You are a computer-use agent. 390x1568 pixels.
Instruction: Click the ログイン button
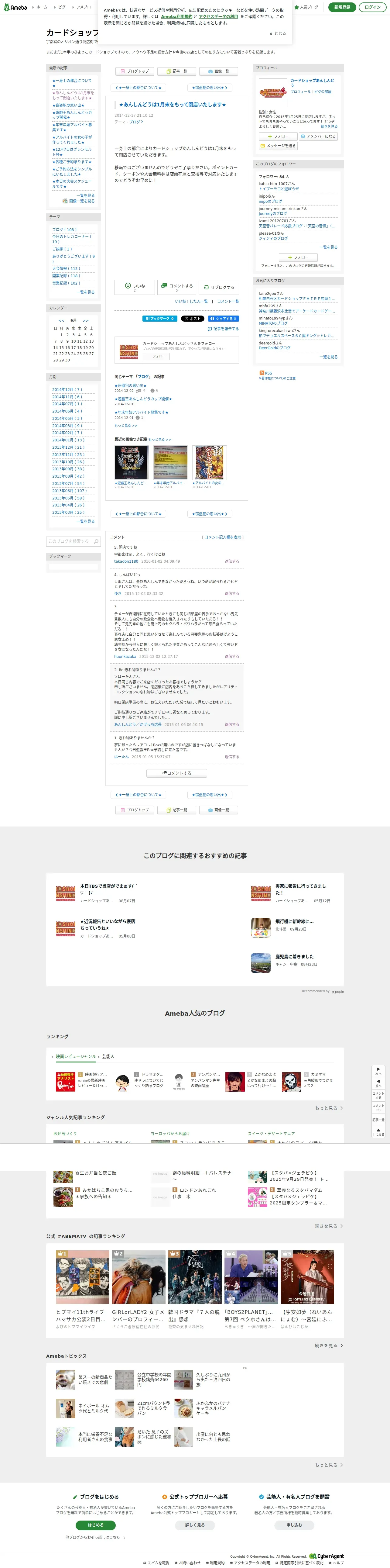372,7
